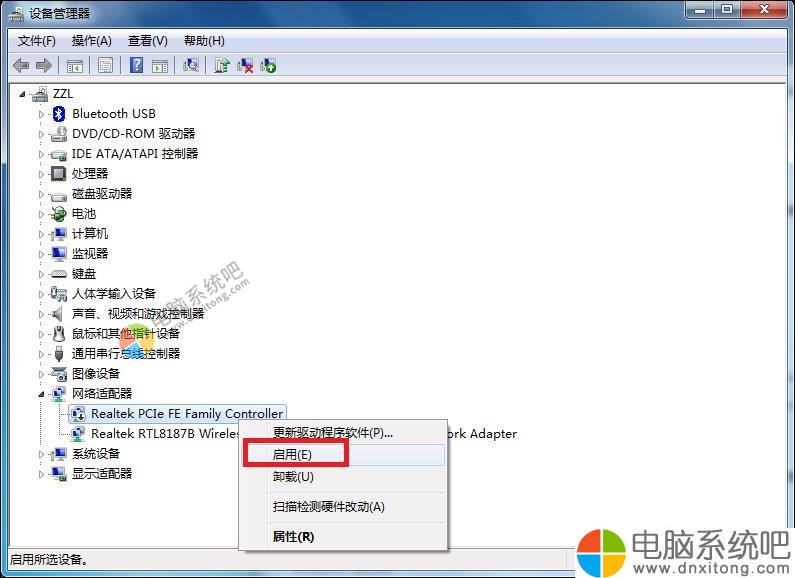Select Realtek RTL8187B Wireless adapter entry
Viewport: 795px width, 578px height.
[x=164, y=434]
